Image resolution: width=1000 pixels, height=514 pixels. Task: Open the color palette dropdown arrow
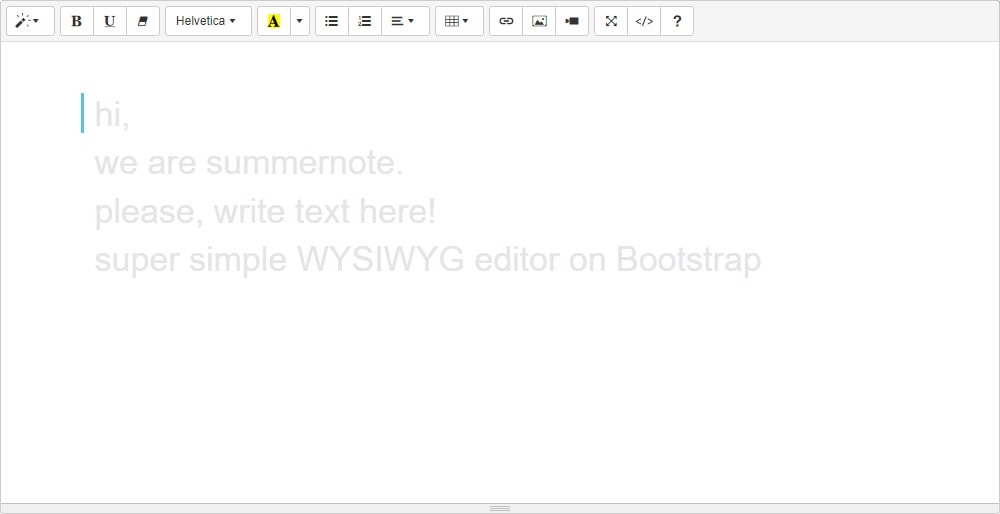(299, 21)
